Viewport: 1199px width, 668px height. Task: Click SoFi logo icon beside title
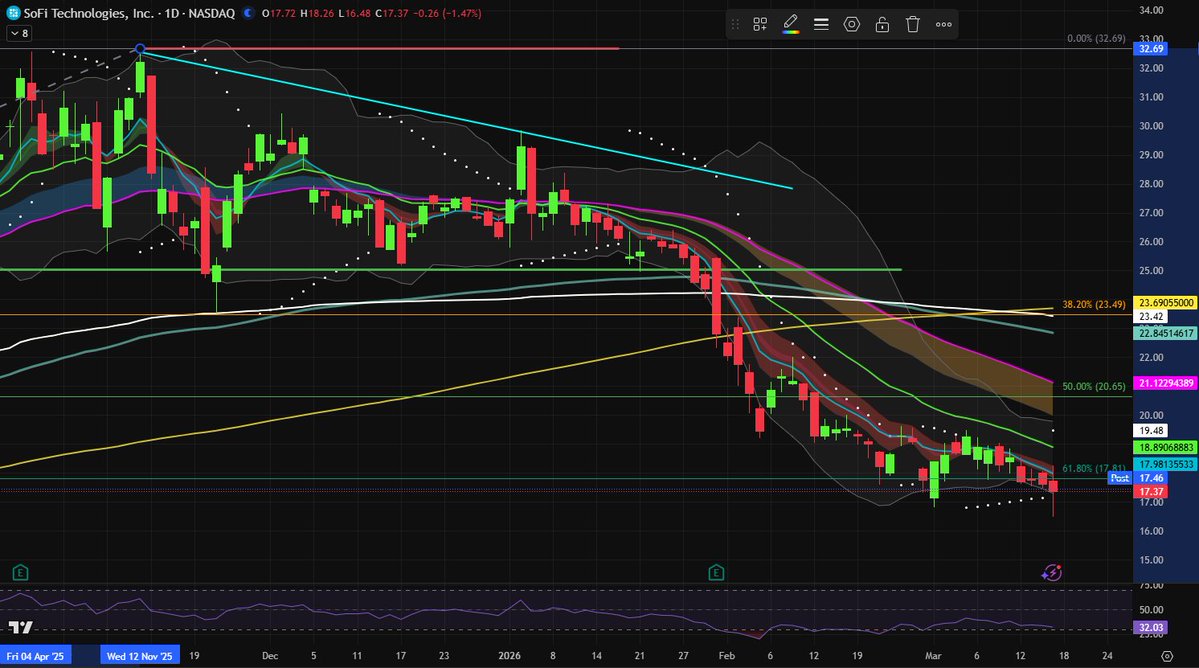(13, 13)
